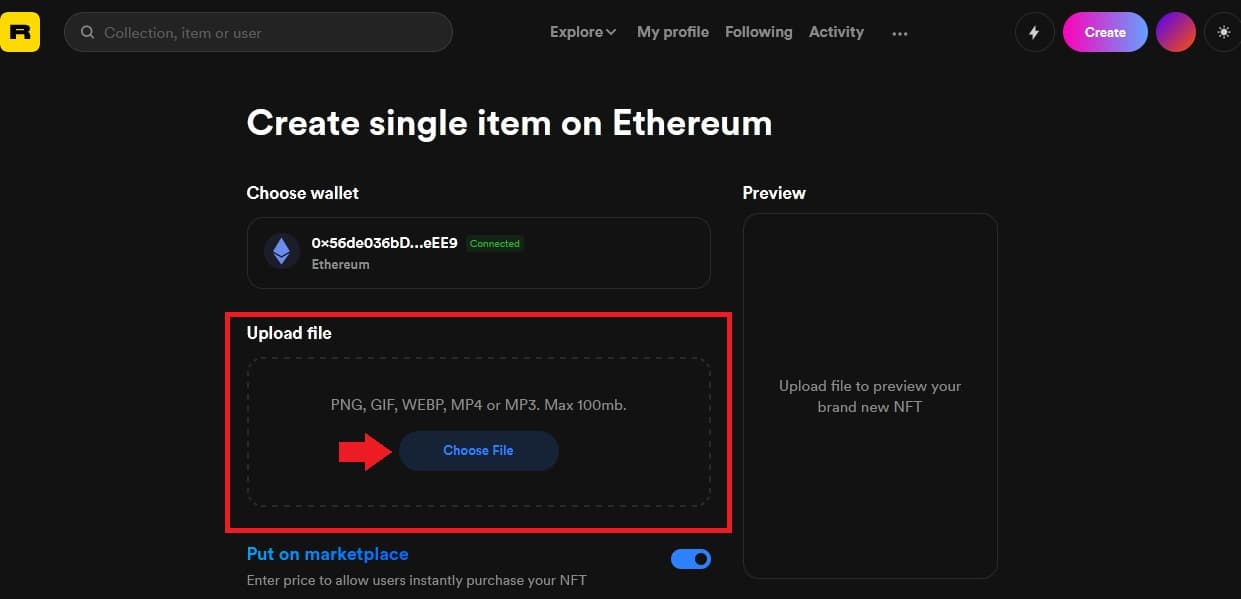Click the yellow Rarible logo icon

(20, 32)
